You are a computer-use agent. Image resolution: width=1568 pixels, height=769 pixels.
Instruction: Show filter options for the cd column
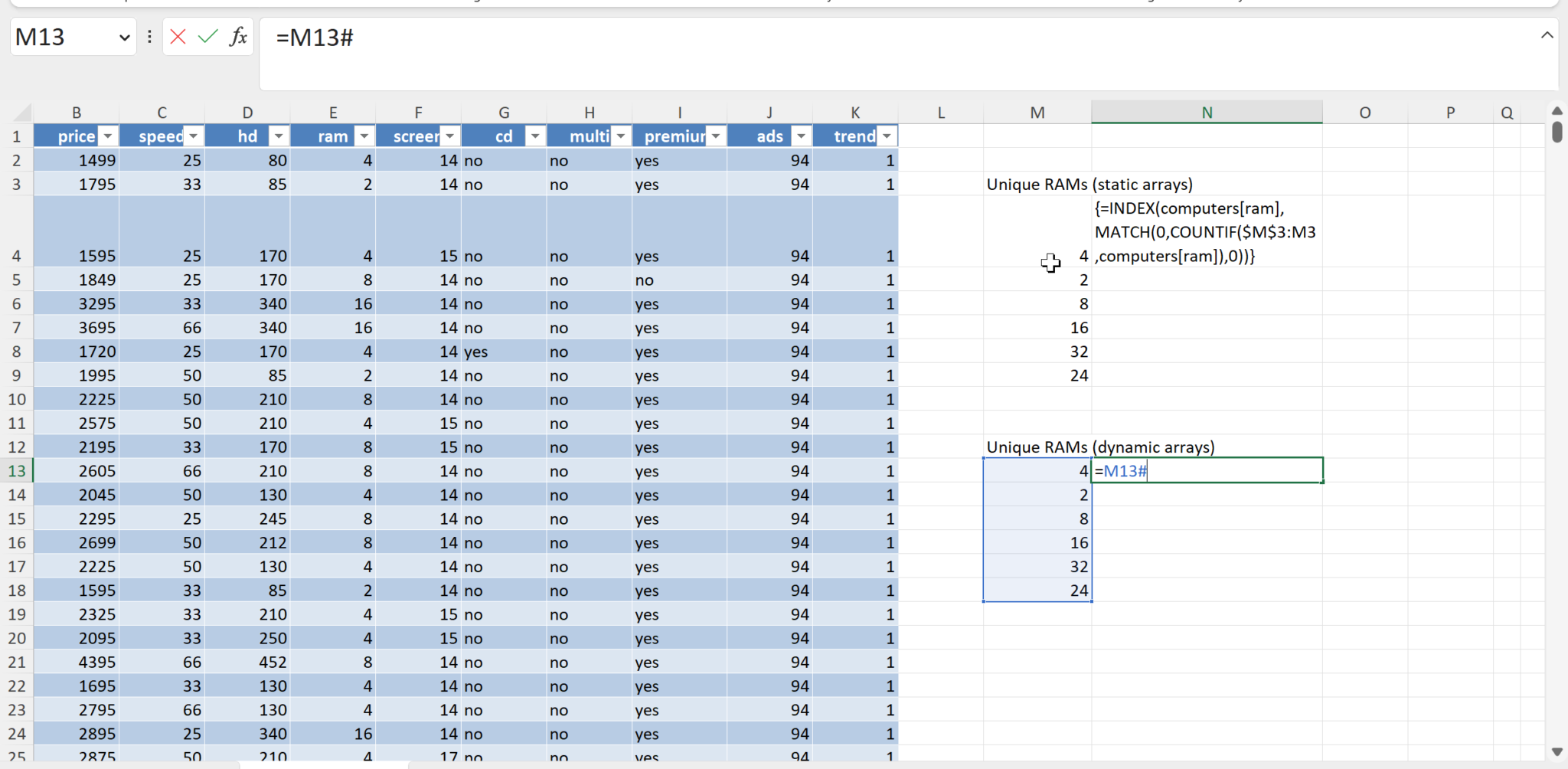(535, 136)
